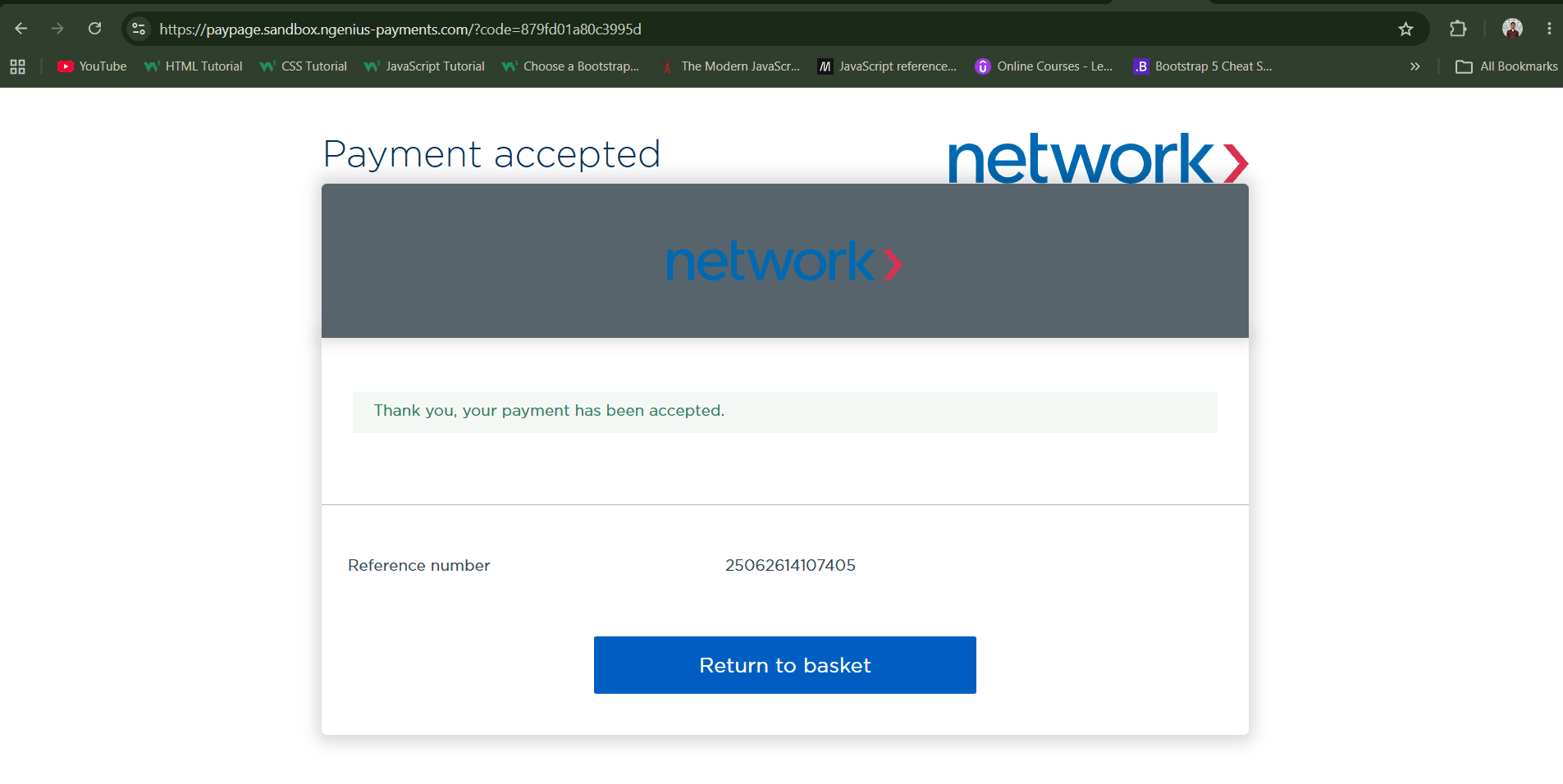The image size is (1563, 784).
Task: Show more bookmarks with the double chevron
Action: pos(1414,66)
